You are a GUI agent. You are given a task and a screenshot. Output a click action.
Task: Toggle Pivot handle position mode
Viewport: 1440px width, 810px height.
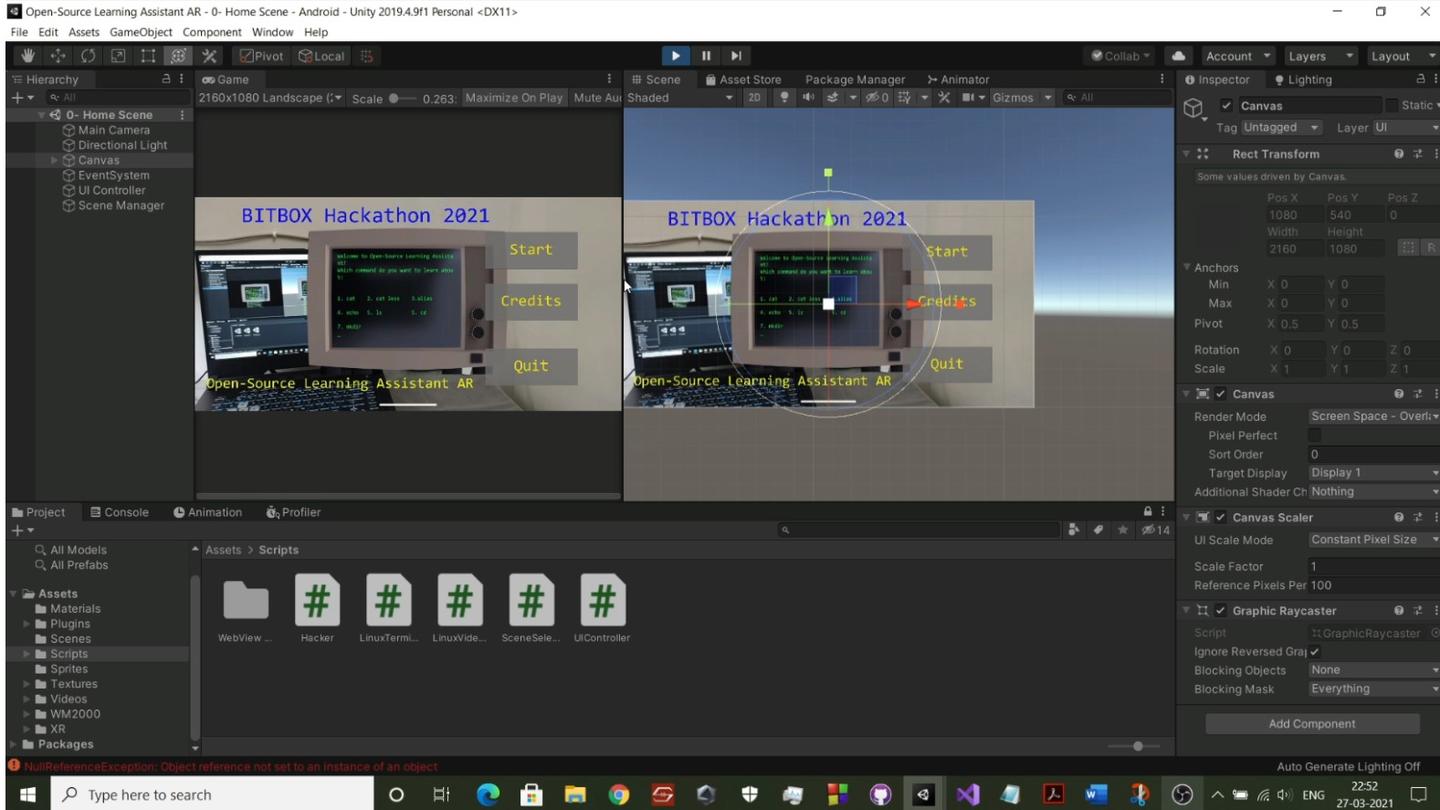262,56
